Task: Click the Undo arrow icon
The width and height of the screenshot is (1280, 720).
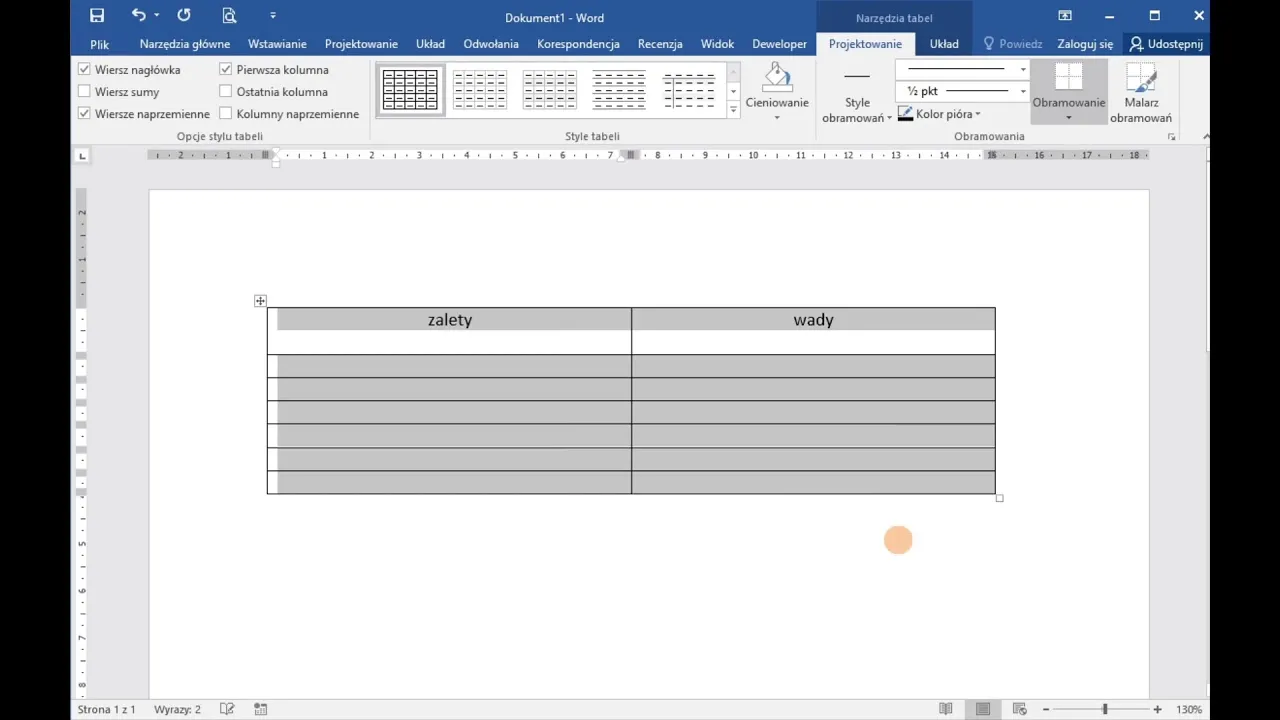Action: pyautogui.click(x=139, y=16)
